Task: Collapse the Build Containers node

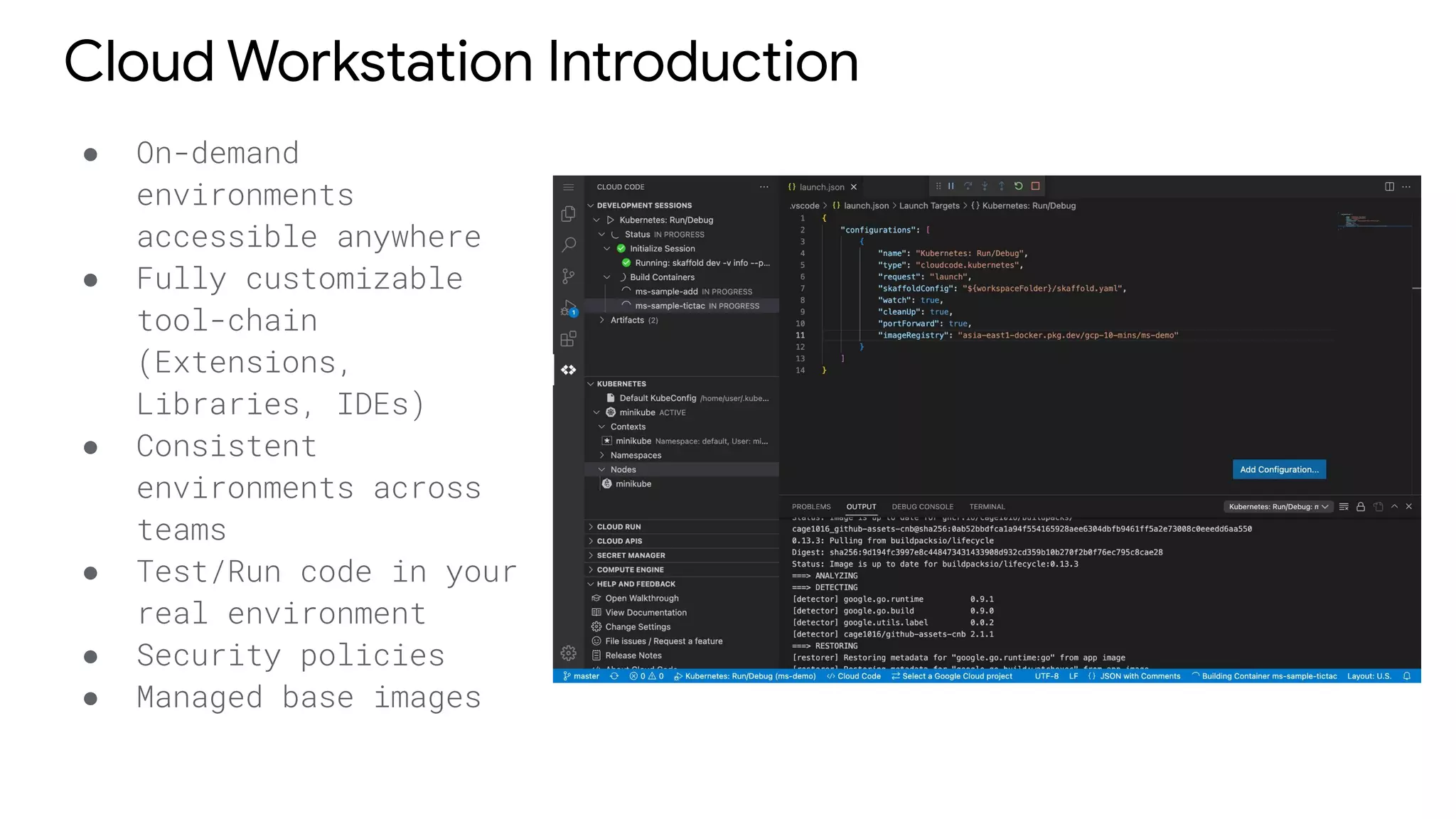Action: [x=607, y=277]
